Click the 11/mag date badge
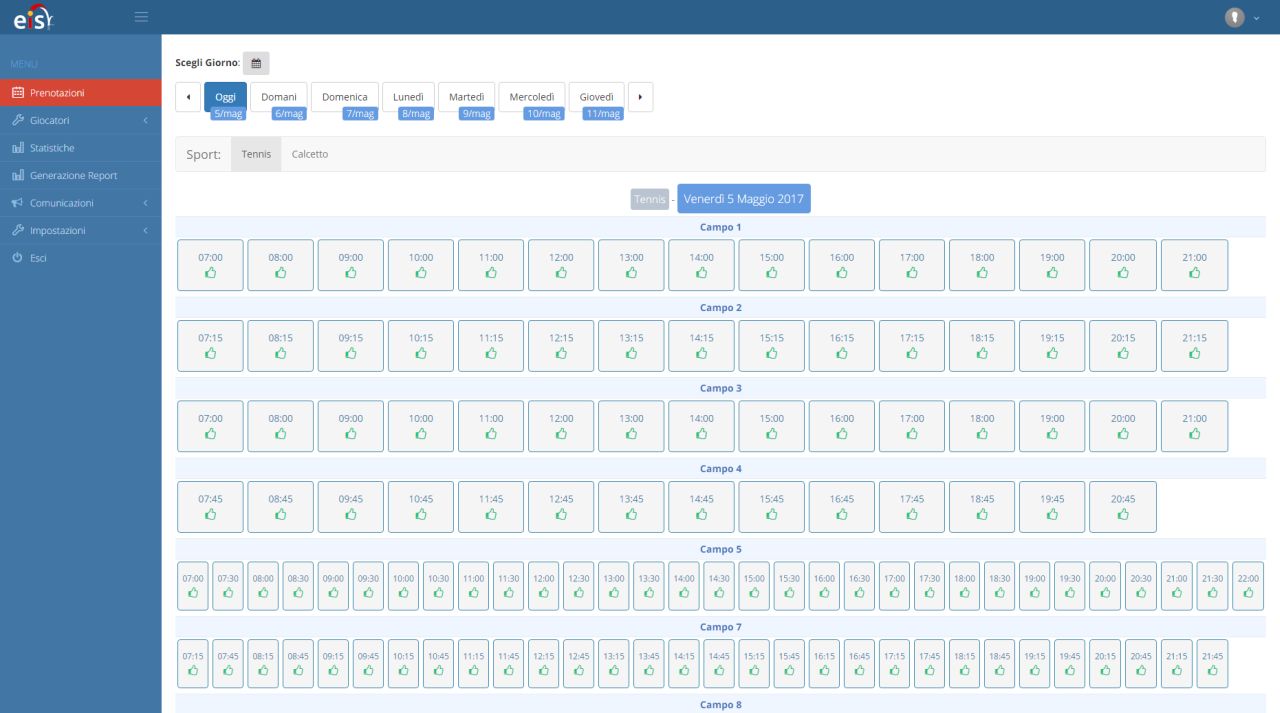1280x713 pixels. (x=604, y=114)
